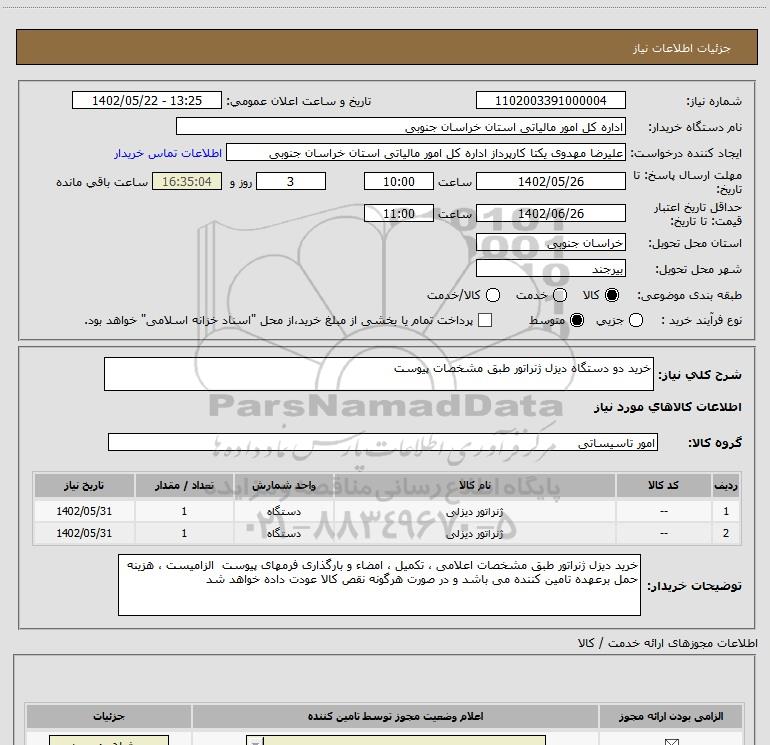The height and width of the screenshot is (745, 770).
Task: Click the شرح کلی نیاز description box
Action: pyautogui.click(x=379, y=374)
